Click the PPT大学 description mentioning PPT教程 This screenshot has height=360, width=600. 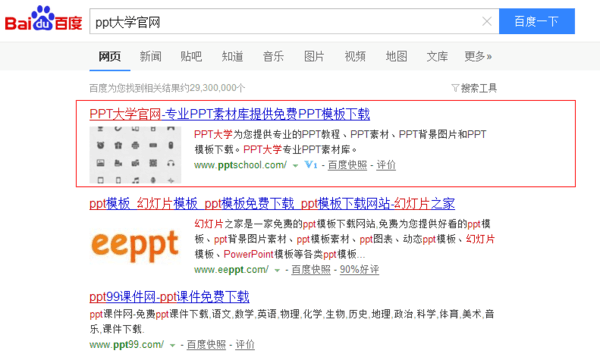point(340,142)
